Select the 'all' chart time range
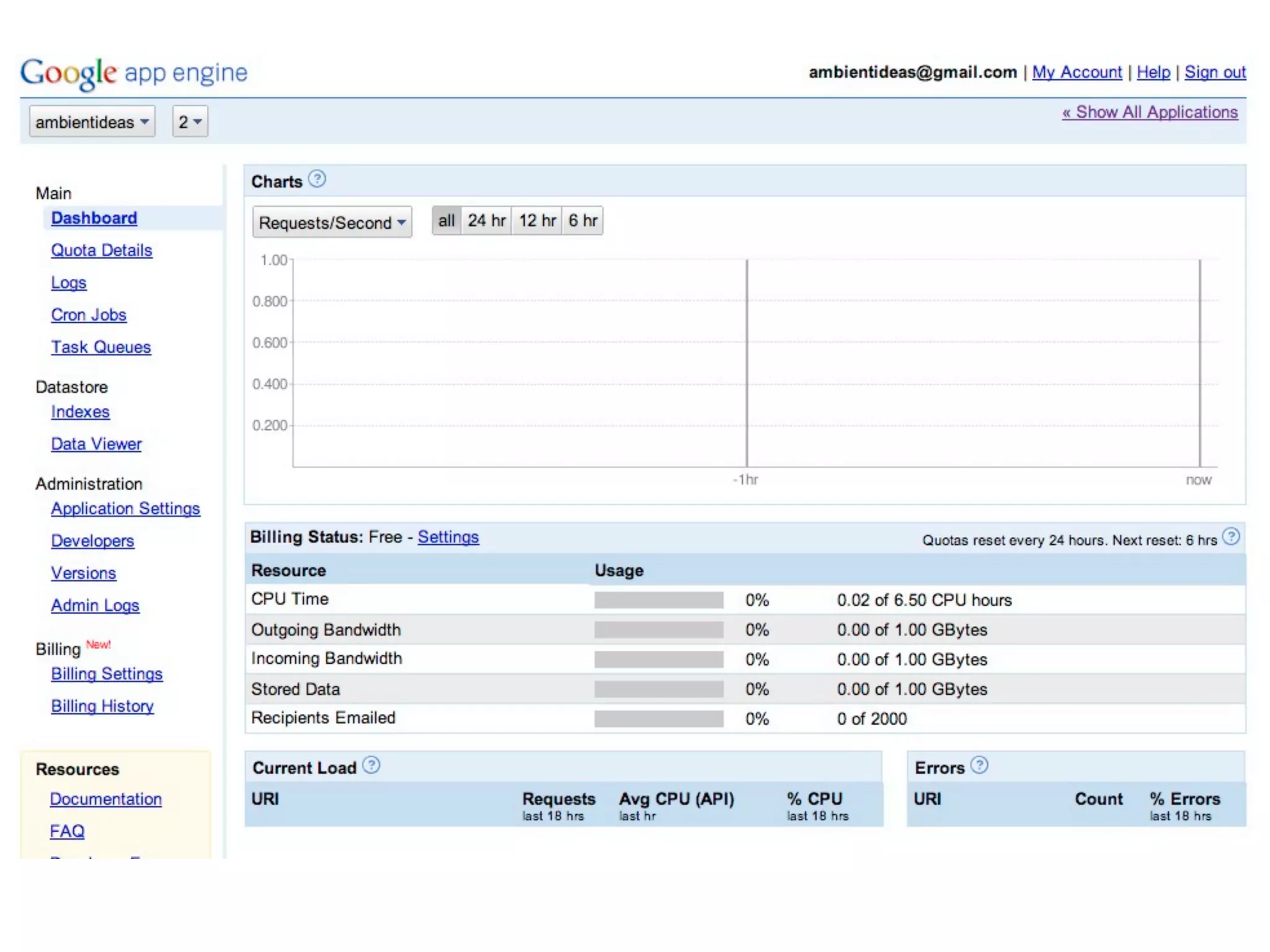 pyautogui.click(x=446, y=221)
